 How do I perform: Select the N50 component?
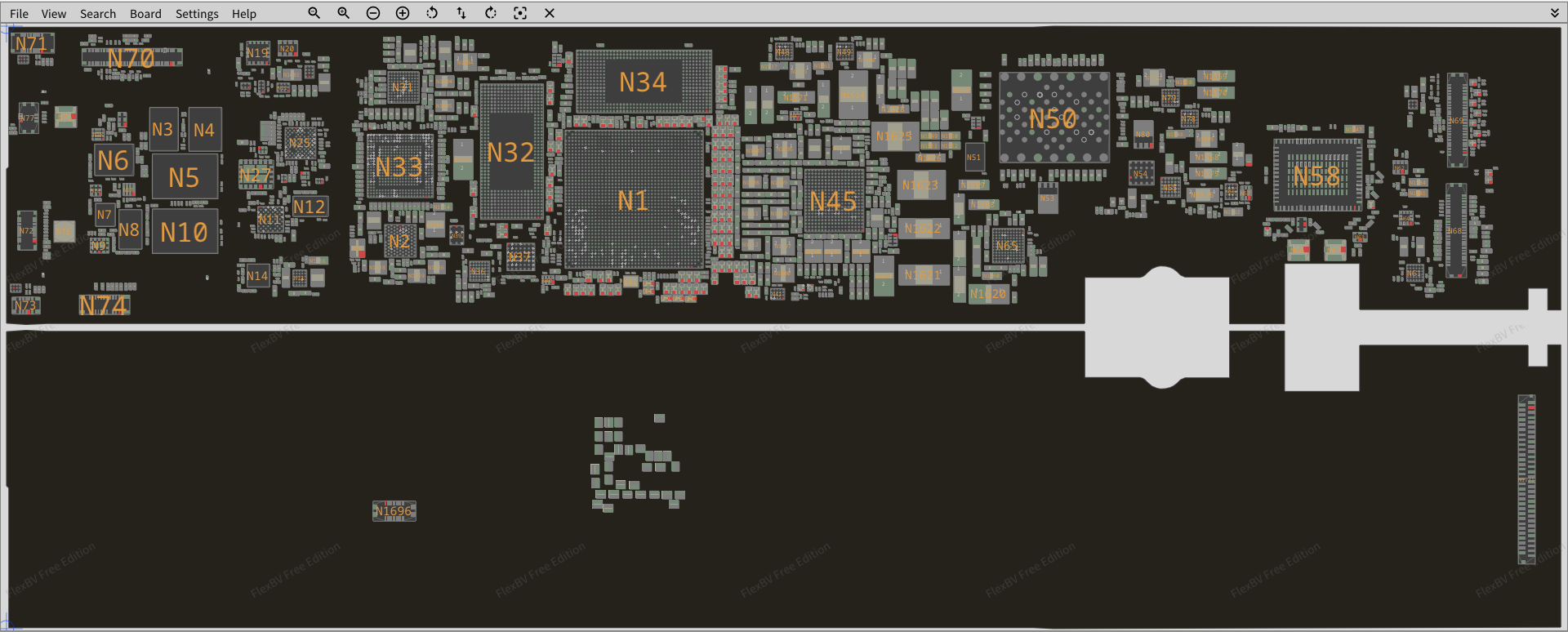coord(1053,118)
